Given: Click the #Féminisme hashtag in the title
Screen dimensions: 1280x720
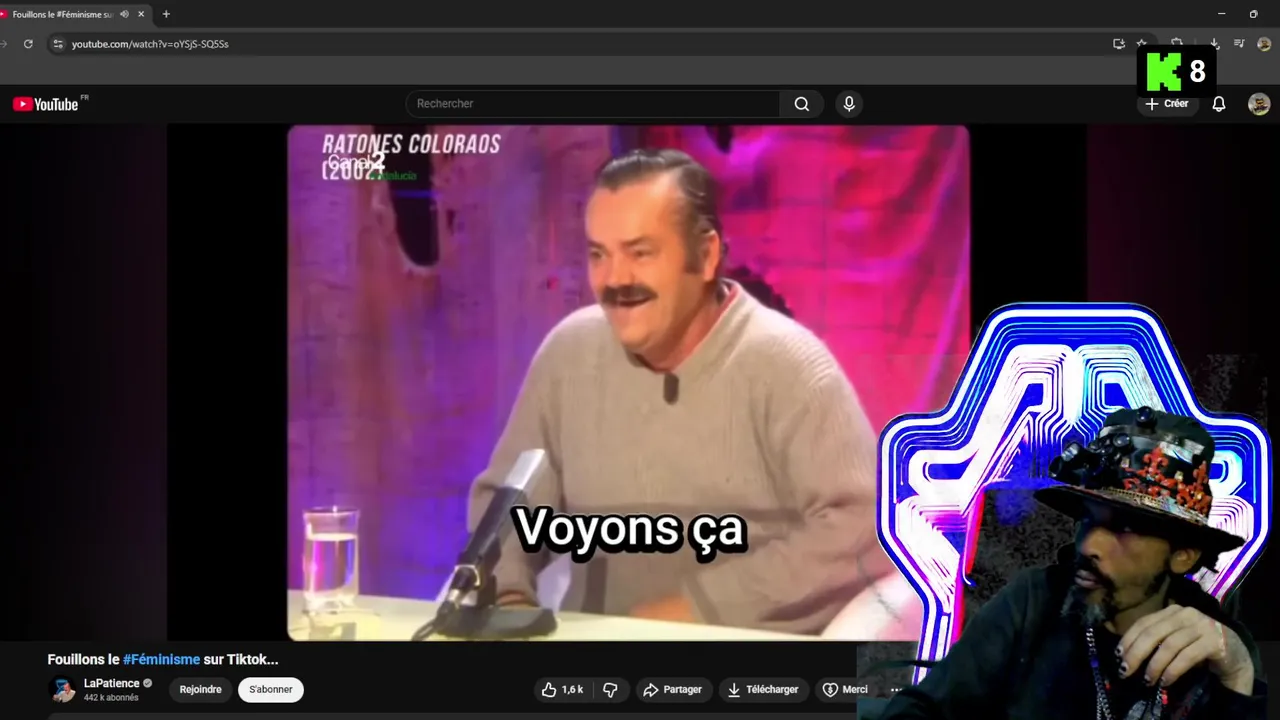Looking at the screenshot, I should click(x=161, y=660).
